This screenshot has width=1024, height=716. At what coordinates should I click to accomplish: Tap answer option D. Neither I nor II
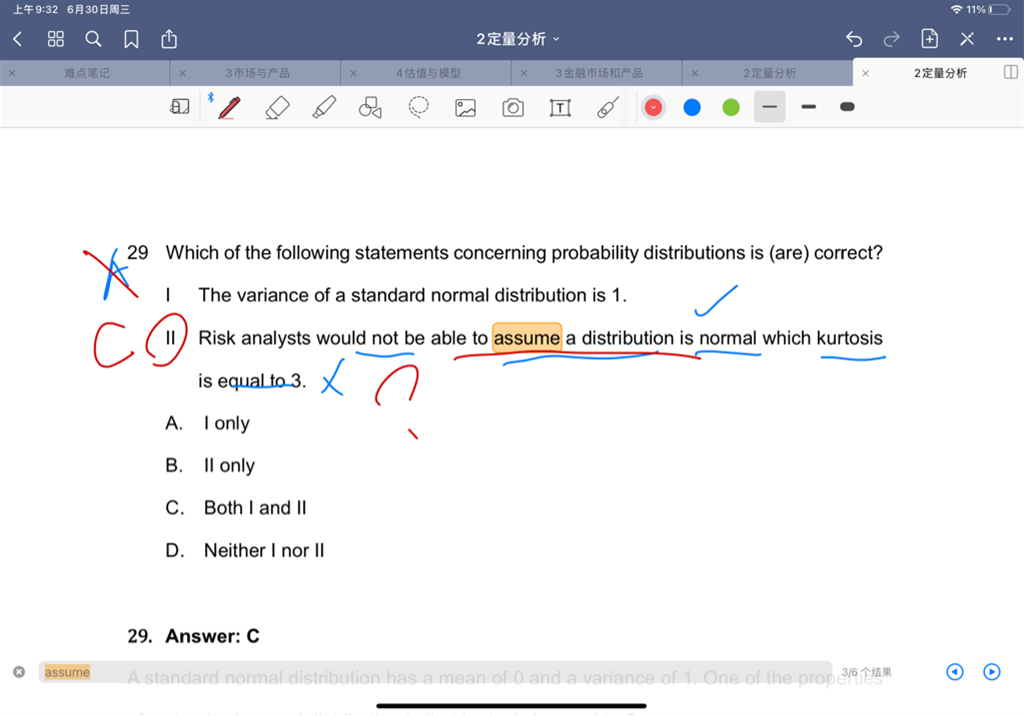pyautogui.click(x=245, y=550)
